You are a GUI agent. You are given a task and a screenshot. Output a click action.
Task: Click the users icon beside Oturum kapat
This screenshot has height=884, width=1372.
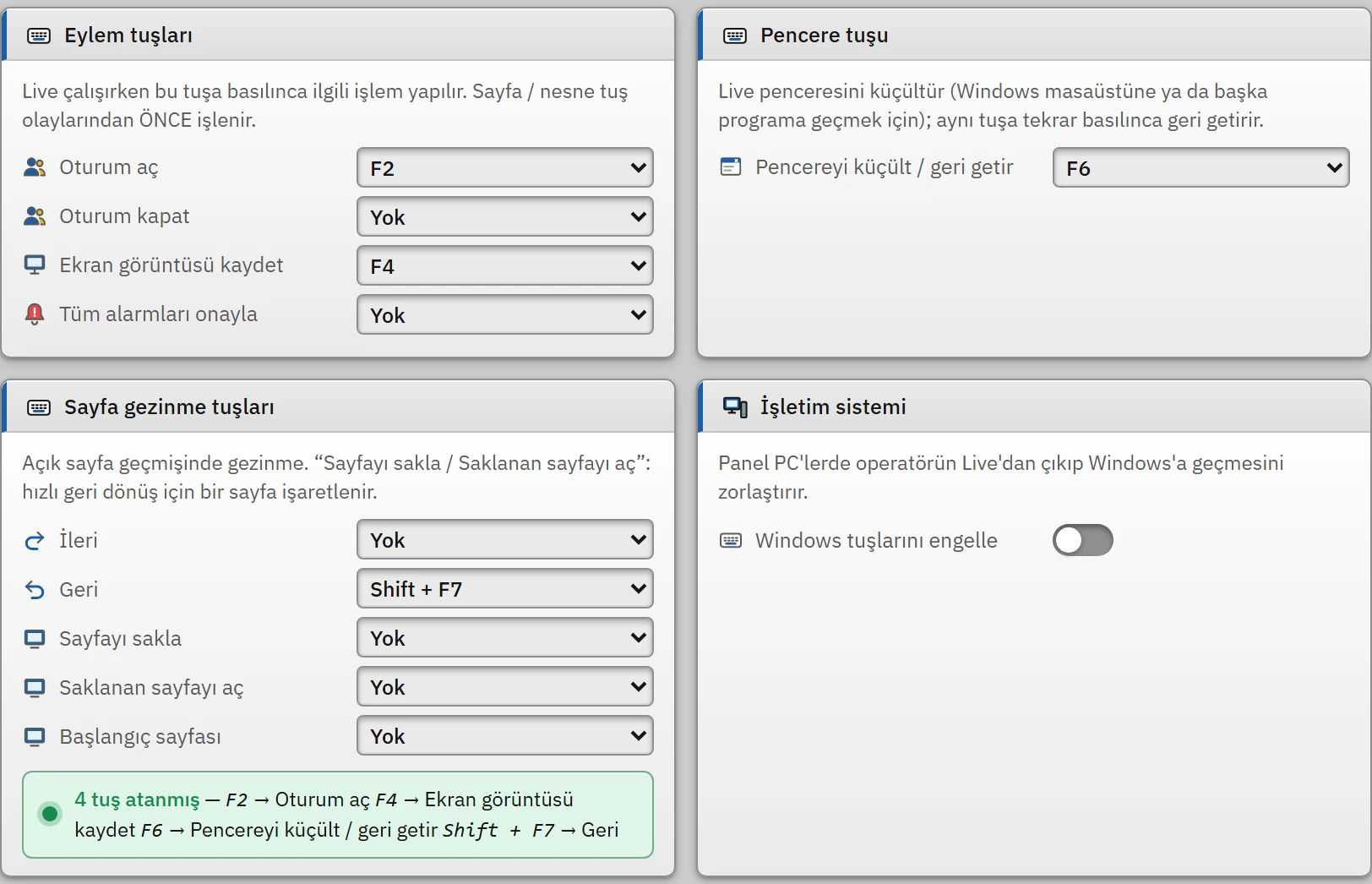tap(35, 216)
